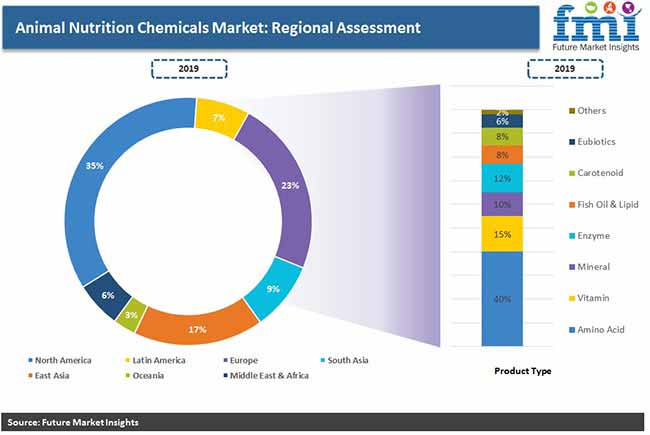This screenshot has width=650, height=435.
Task: Click the Carotenoid legend color marker
Action: (572, 173)
